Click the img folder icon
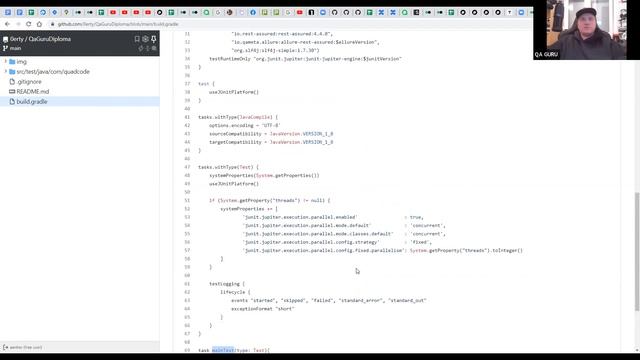640x360 pixels. pos(12,62)
